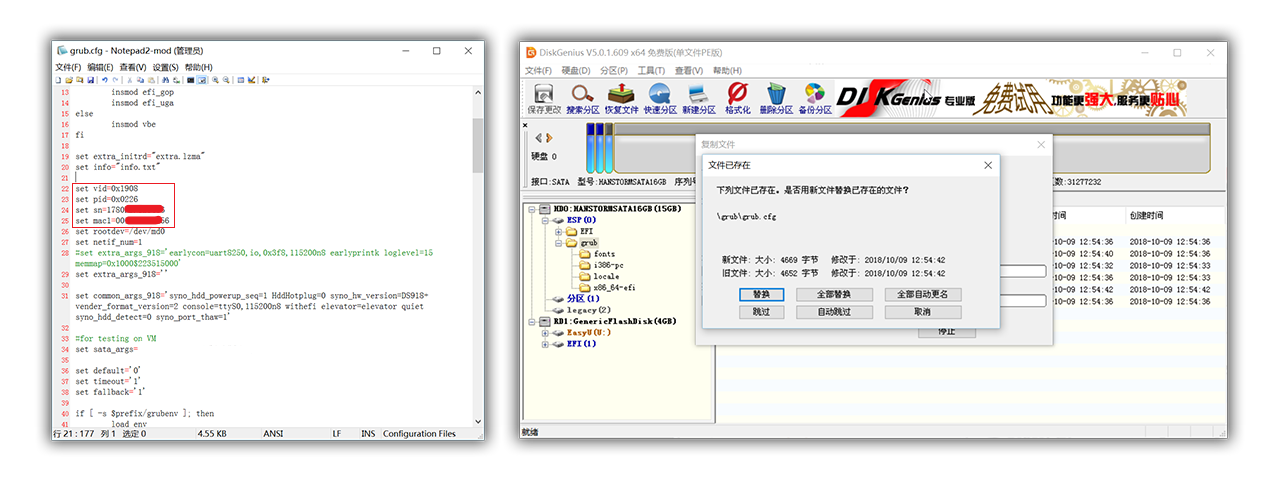This screenshot has width=1280, height=480.
Task: Click 新建分区 icon in DiskGenius toolbar
Action: pyautogui.click(x=699, y=98)
